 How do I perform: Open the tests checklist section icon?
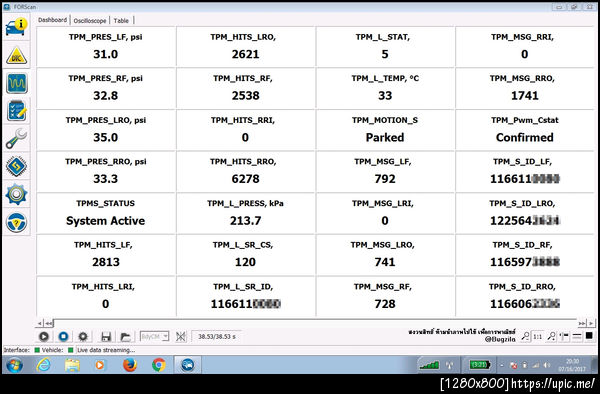16,111
